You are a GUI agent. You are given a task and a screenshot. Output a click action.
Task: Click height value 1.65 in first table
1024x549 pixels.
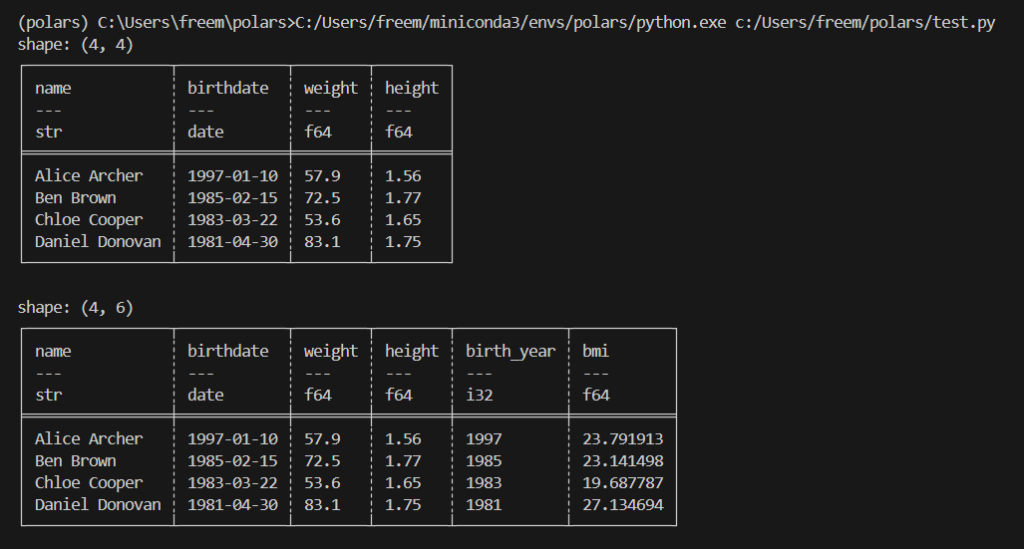pos(403,220)
